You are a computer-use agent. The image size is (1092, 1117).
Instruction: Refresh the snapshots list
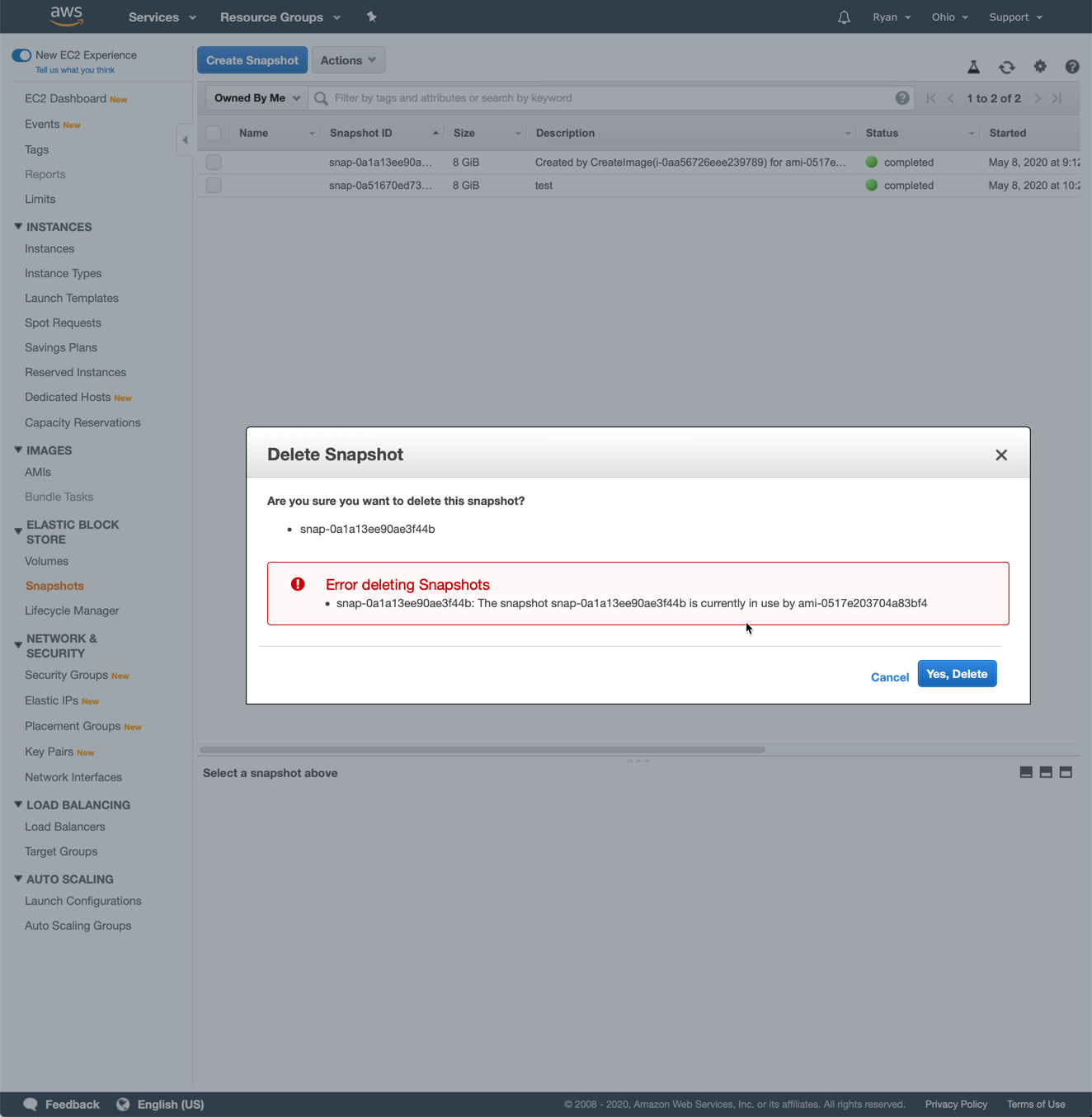(1007, 67)
